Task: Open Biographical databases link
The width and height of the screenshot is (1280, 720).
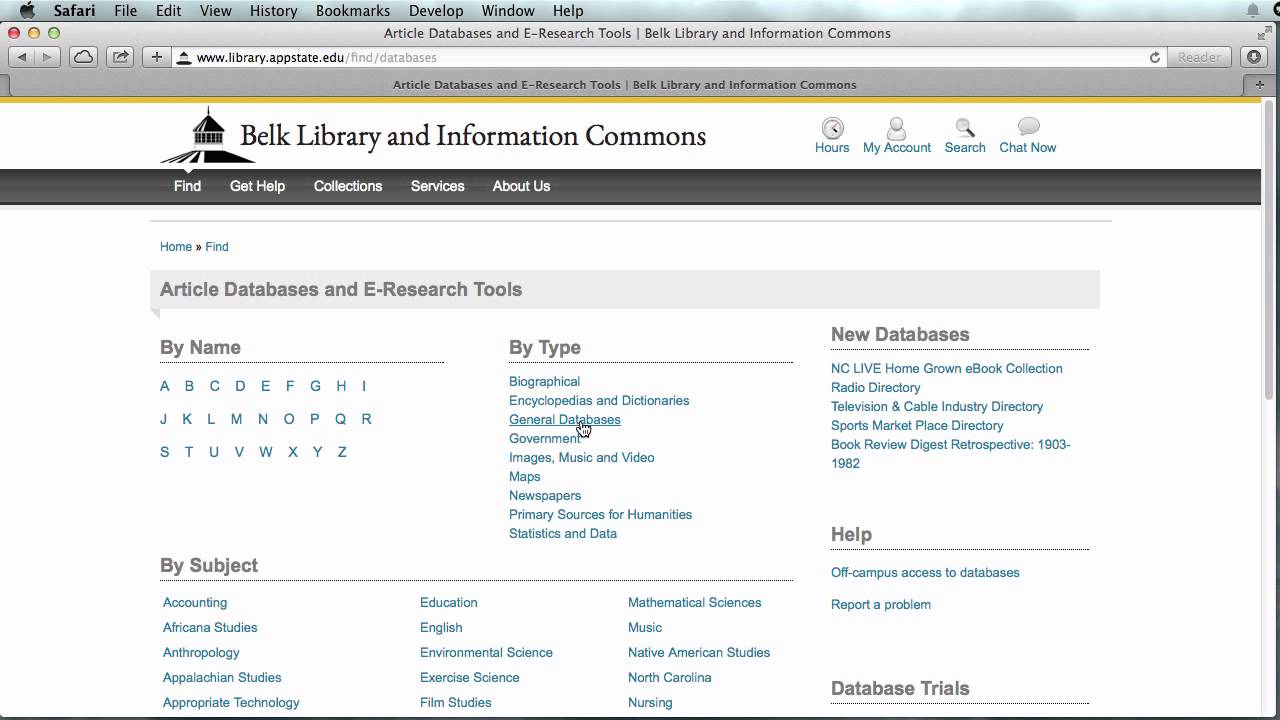Action: coord(544,382)
